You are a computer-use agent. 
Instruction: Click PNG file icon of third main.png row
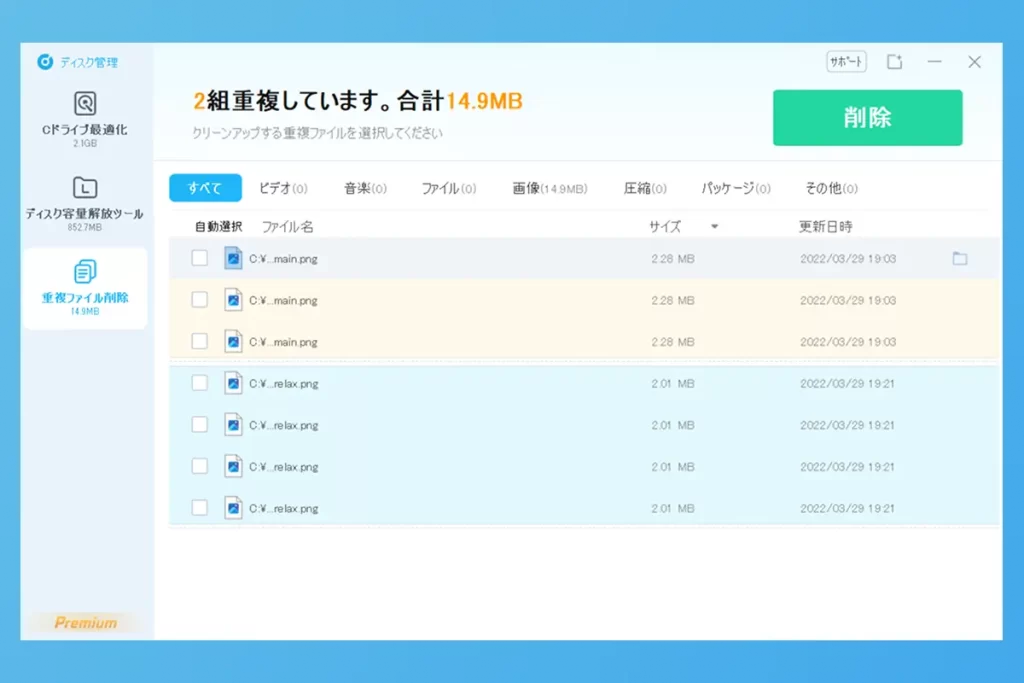pos(233,342)
